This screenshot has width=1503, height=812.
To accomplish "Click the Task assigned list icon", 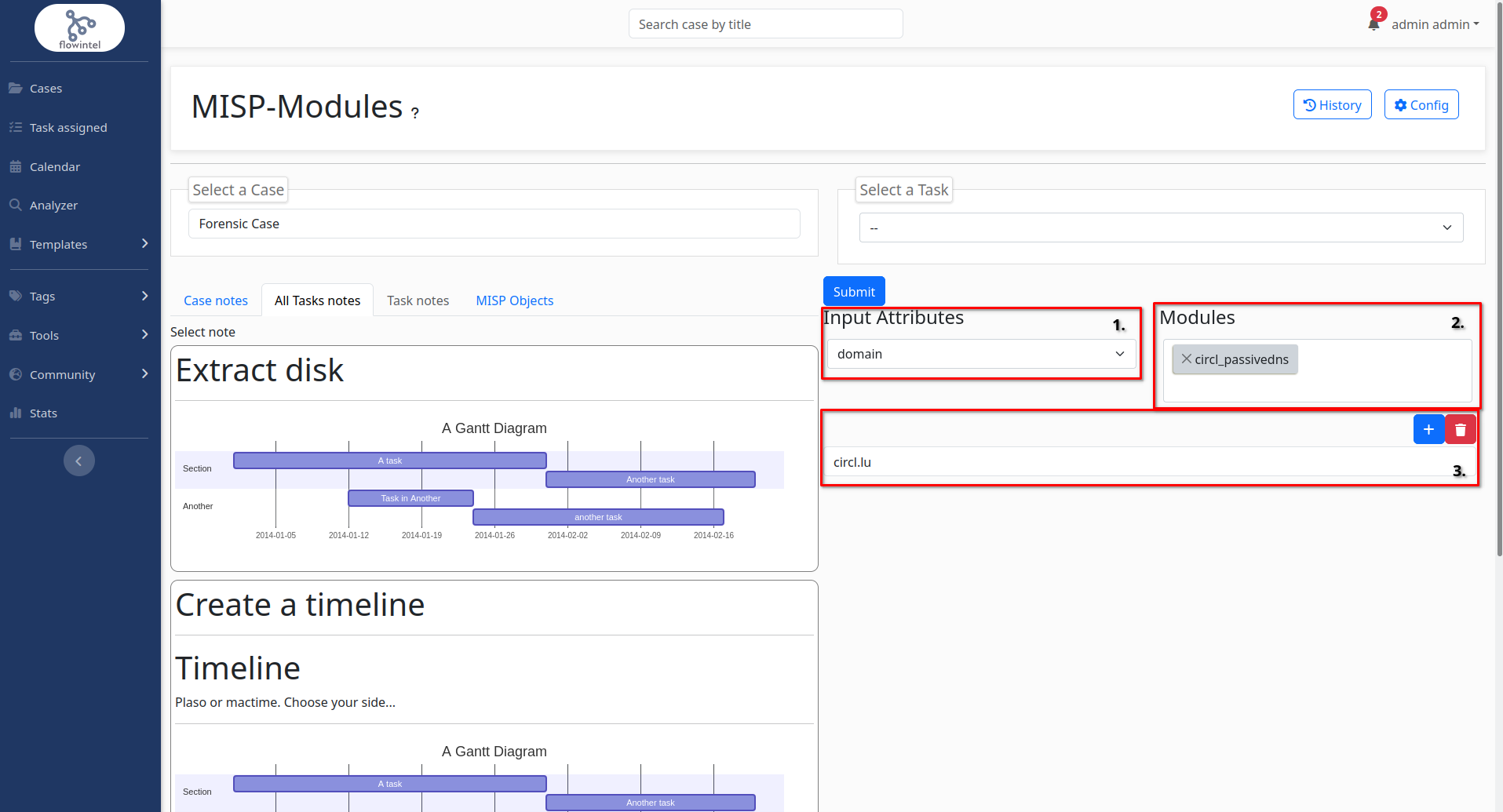I will pyautogui.click(x=16, y=127).
